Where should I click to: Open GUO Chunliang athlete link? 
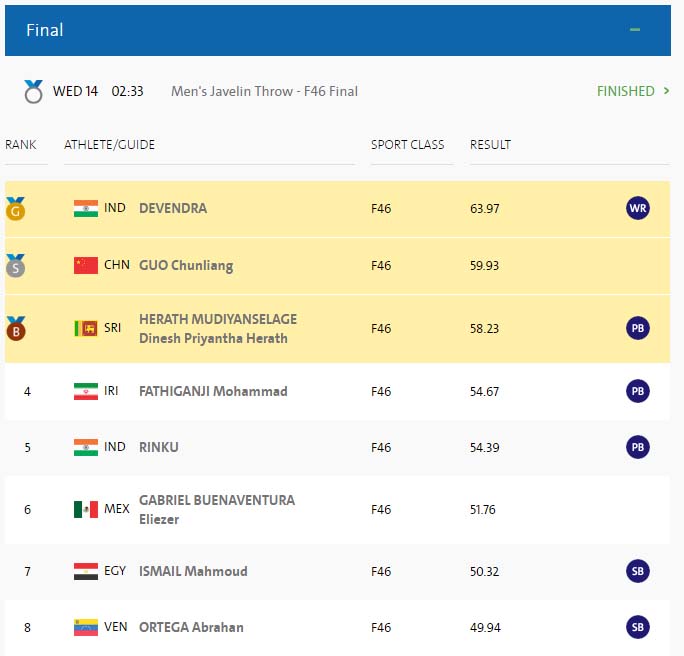coord(185,265)
